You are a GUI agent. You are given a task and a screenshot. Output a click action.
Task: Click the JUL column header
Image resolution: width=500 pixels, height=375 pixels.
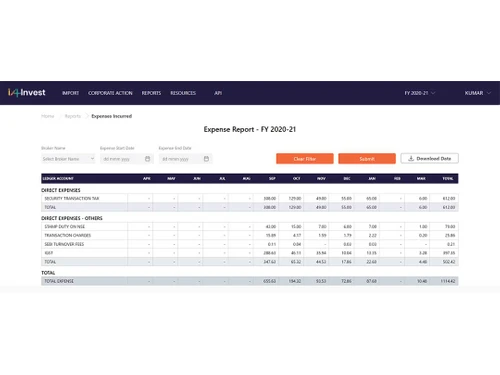(222, 179)
